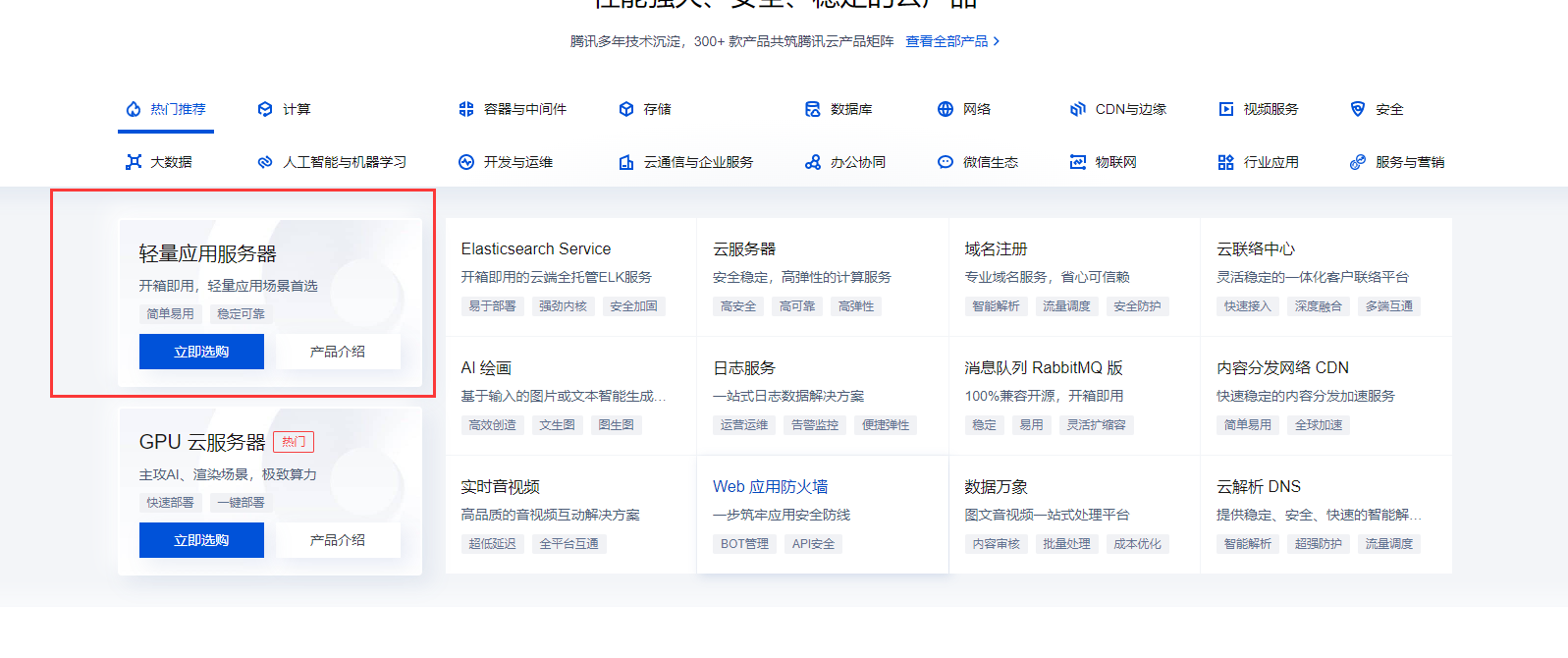Click the 全球加速 tag
The height and width of the screenshot is (658, 1568).
(1319, 425)
